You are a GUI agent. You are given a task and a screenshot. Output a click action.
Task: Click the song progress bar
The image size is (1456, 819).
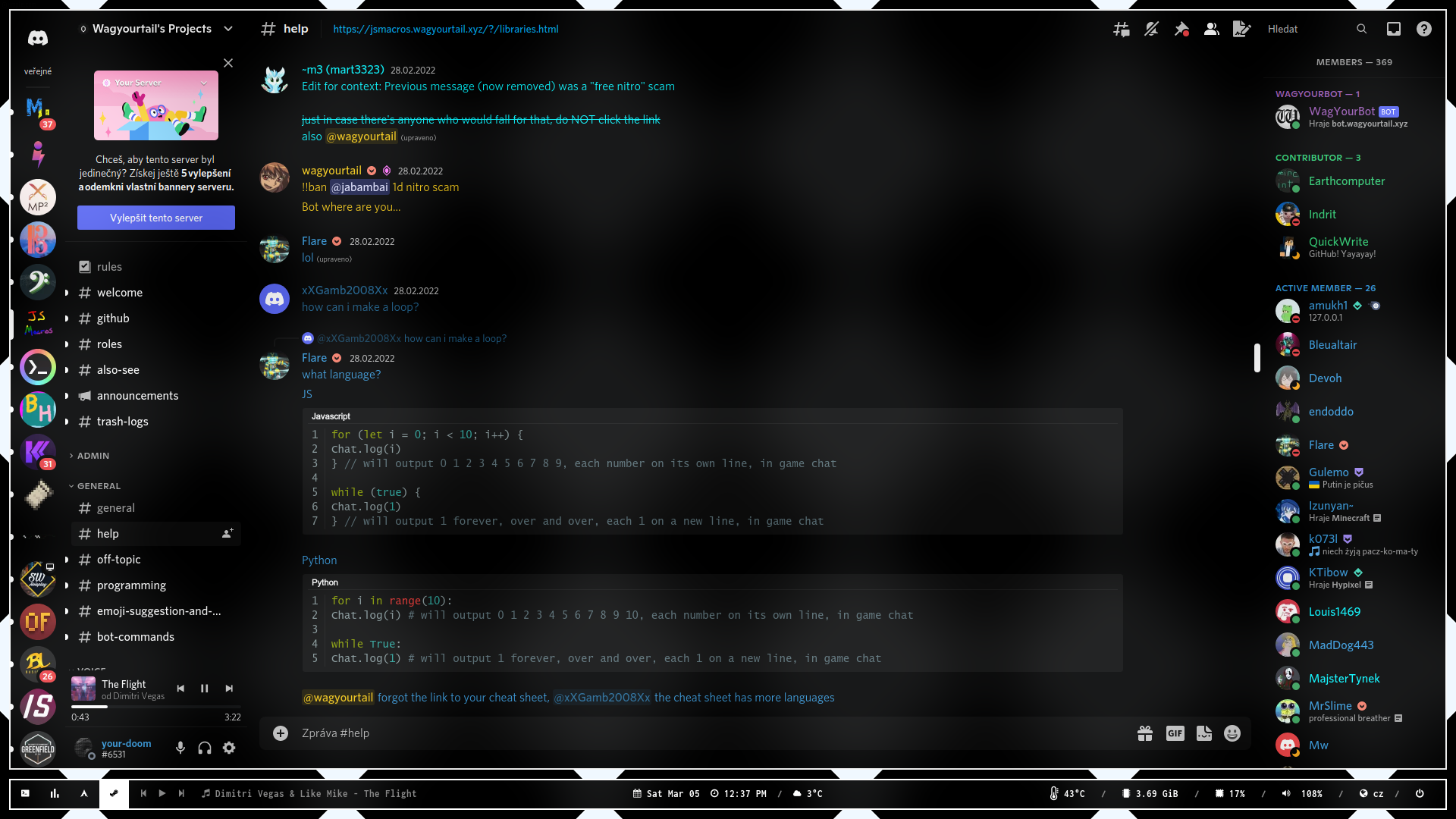pyautogui.click(x=155, y=707)
